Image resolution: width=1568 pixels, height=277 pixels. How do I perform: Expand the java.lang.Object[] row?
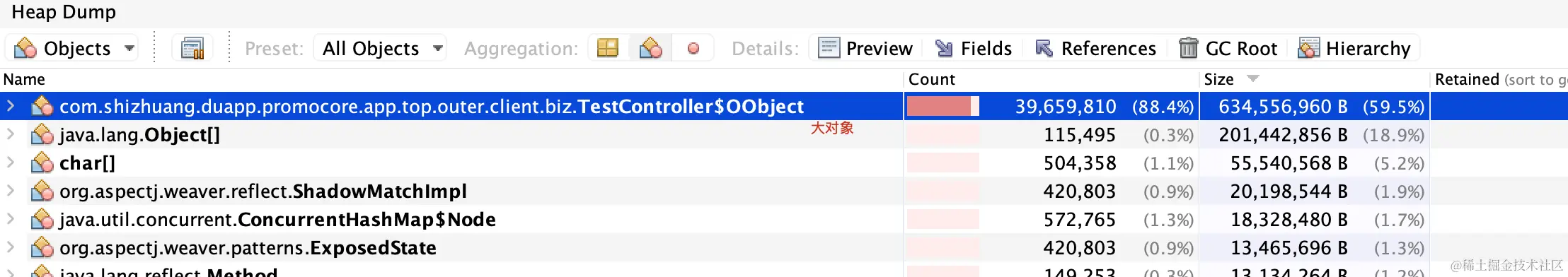pos(11,134)
